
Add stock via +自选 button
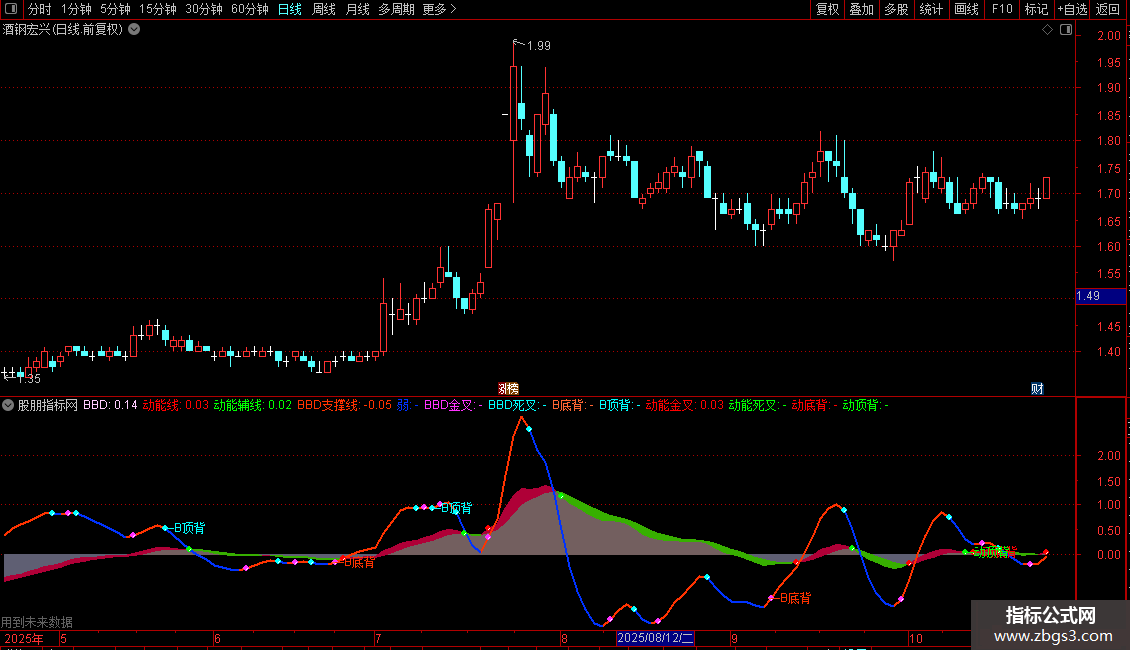tap(1072, 9)
